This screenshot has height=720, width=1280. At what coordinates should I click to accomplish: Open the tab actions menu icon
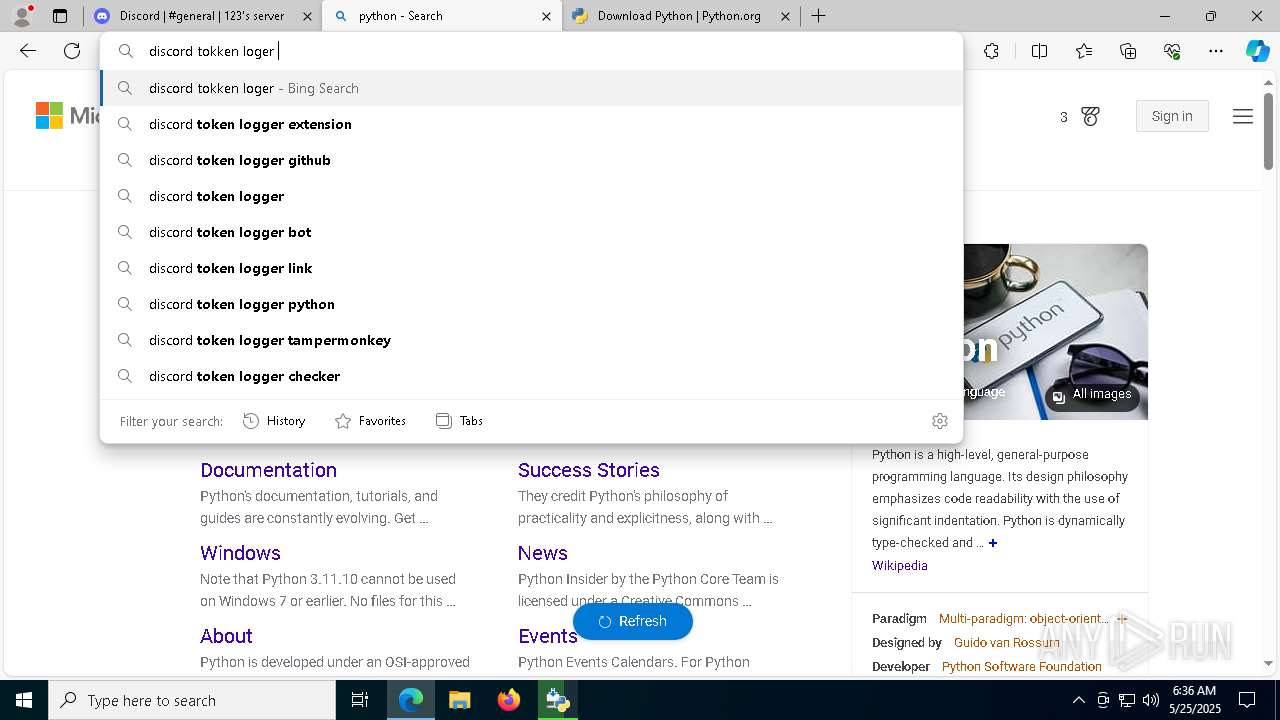click(60, 16)
